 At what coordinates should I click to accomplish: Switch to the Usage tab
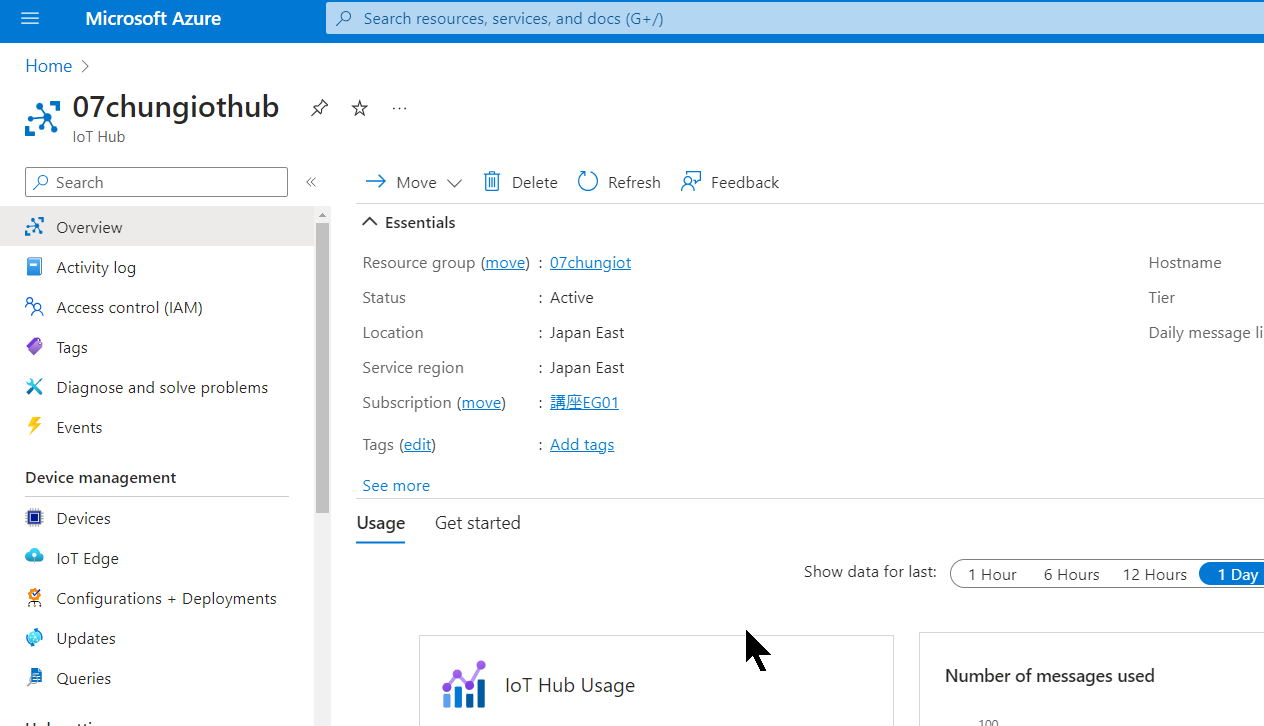[x=381, y=523]
